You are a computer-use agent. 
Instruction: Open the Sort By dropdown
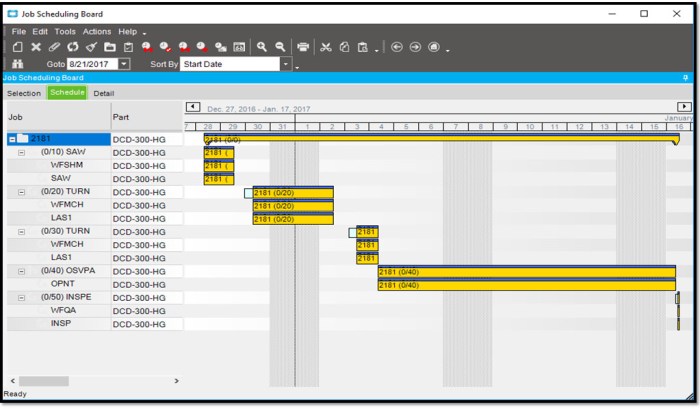click(286, 64)
